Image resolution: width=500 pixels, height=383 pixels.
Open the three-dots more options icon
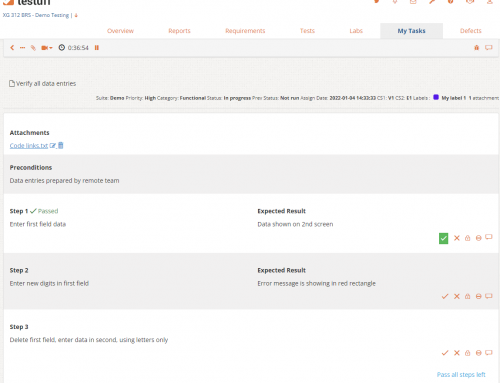coord(22,48)
